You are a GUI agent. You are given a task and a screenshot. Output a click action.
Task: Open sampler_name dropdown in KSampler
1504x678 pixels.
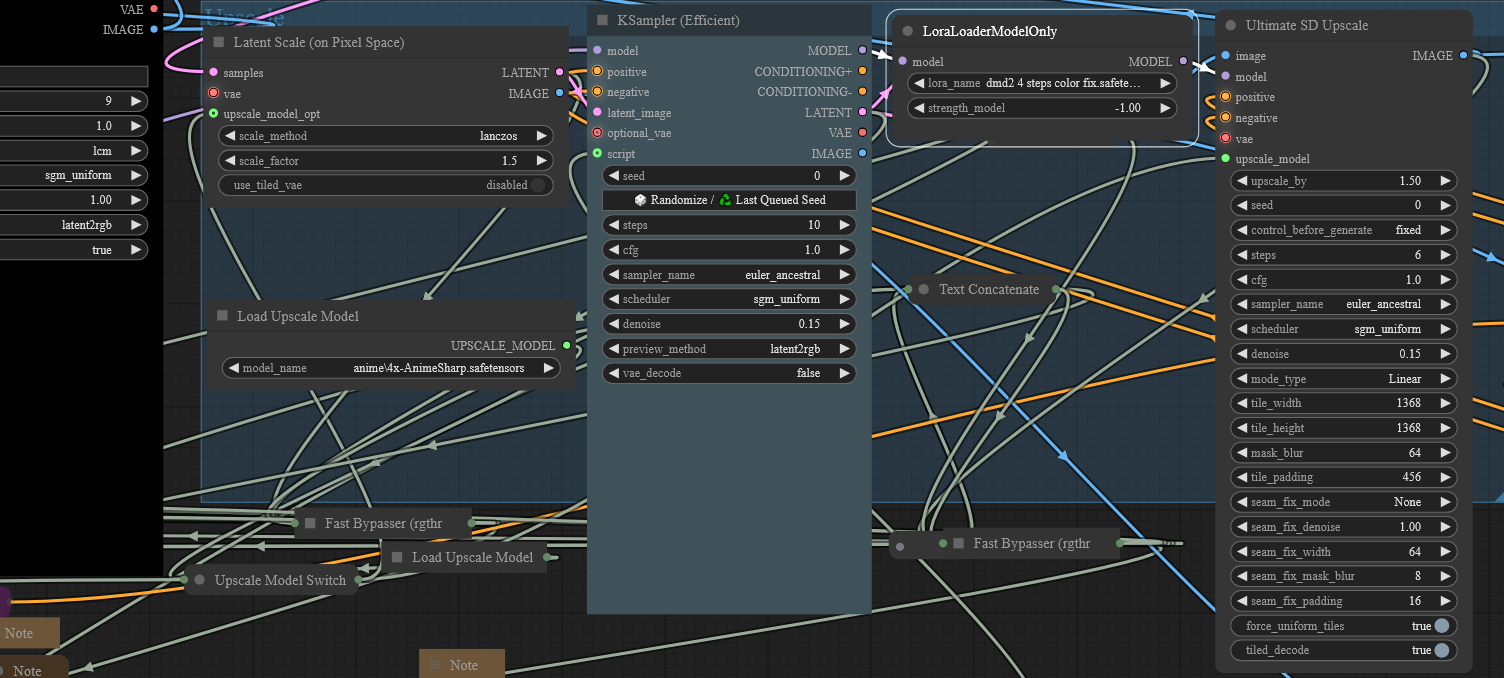(x=729, y=275)
